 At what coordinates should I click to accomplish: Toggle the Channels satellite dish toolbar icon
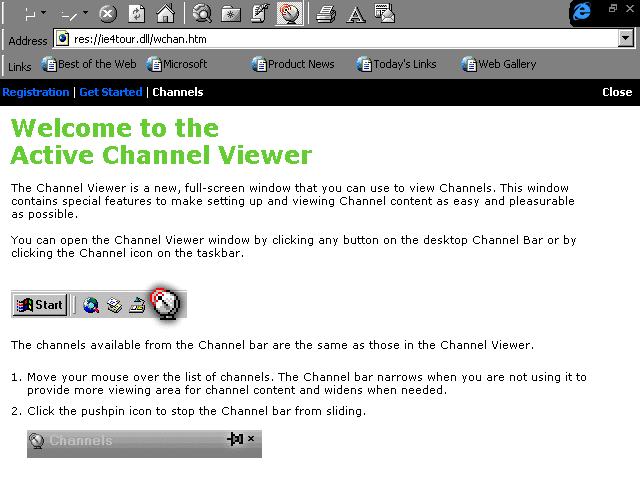[289, 13]
